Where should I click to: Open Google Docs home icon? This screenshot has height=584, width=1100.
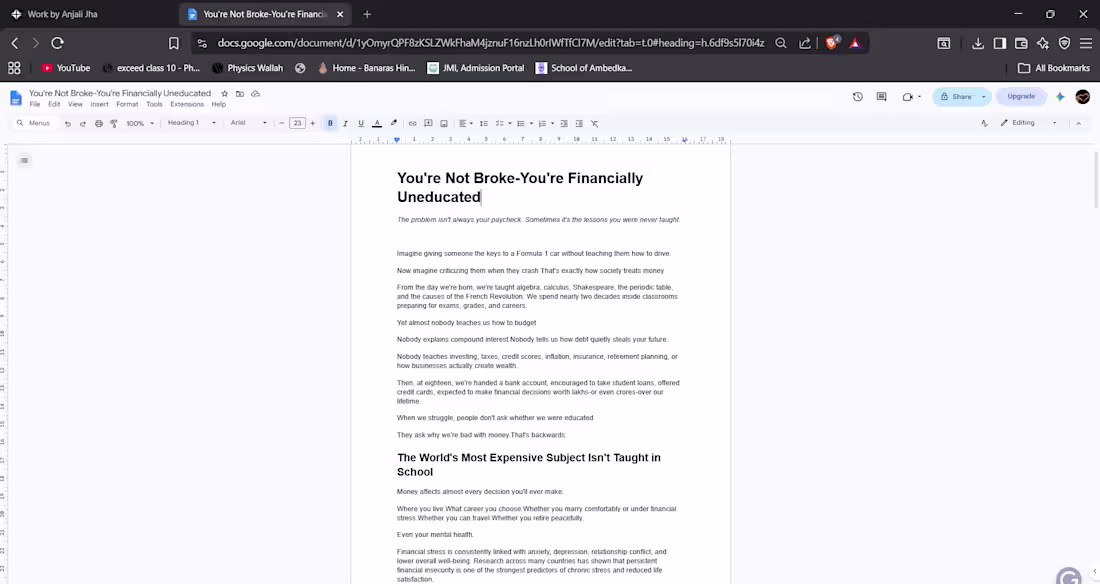coord(15,98)
